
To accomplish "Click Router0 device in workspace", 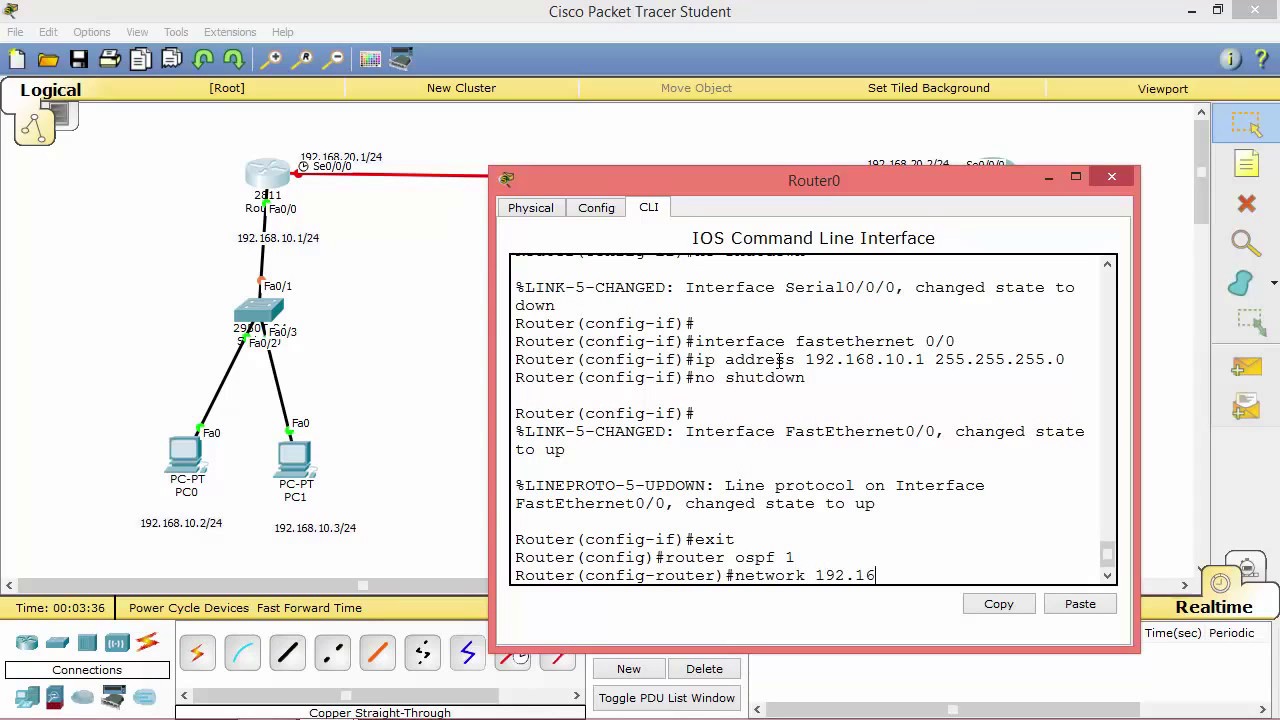I will point(267,174).
